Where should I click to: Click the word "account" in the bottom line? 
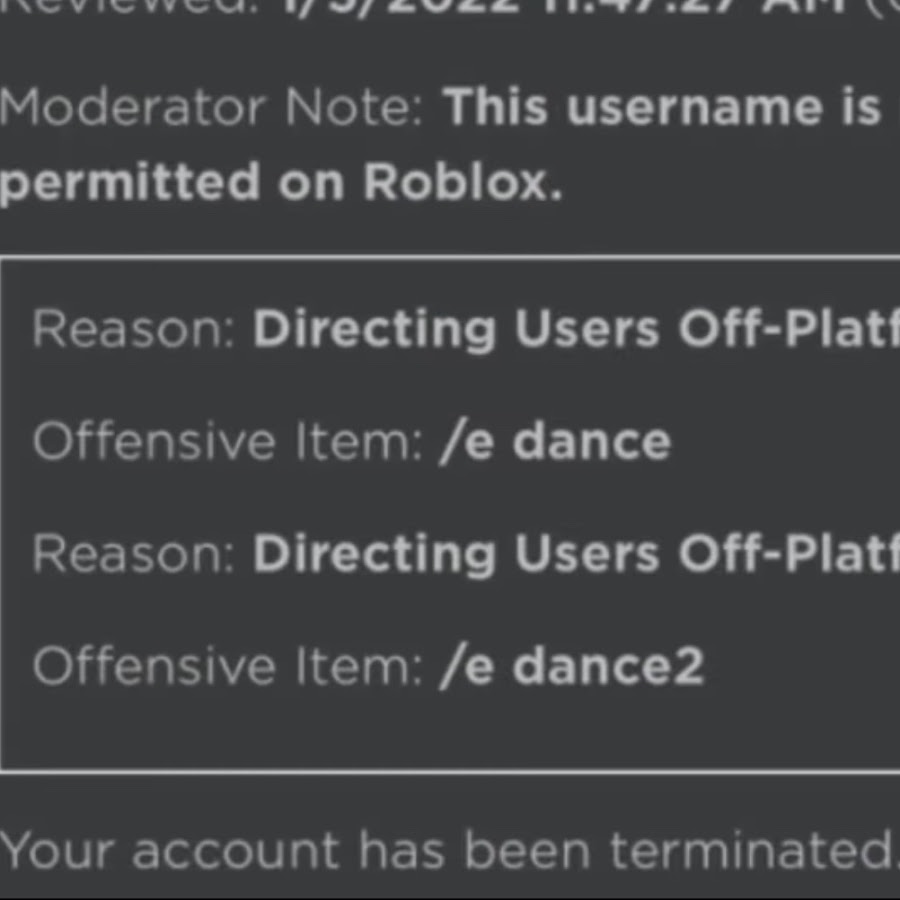click(x=236, y=852)
